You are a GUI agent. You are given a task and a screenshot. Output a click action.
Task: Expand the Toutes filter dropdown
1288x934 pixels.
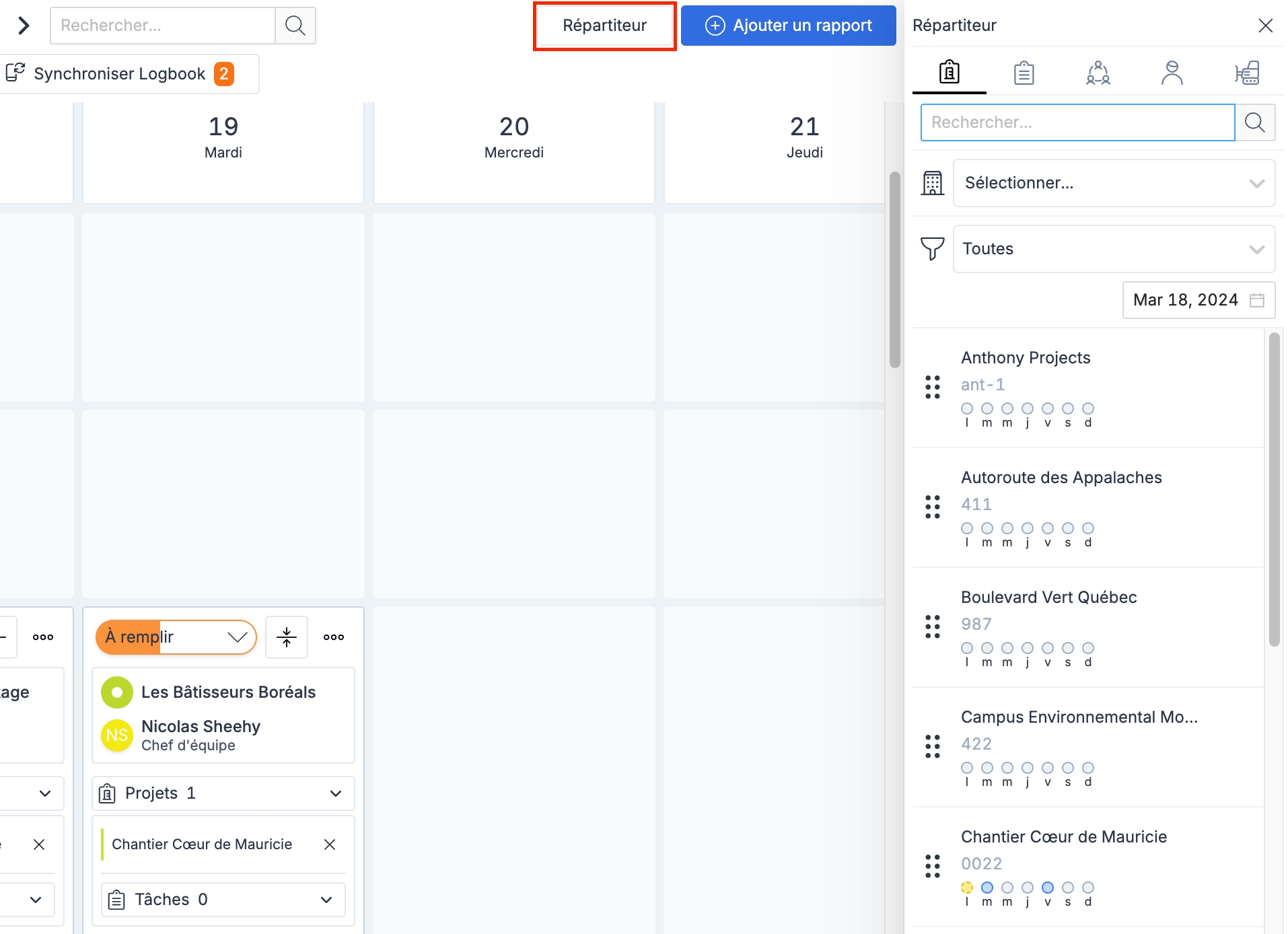(1114, 249)
